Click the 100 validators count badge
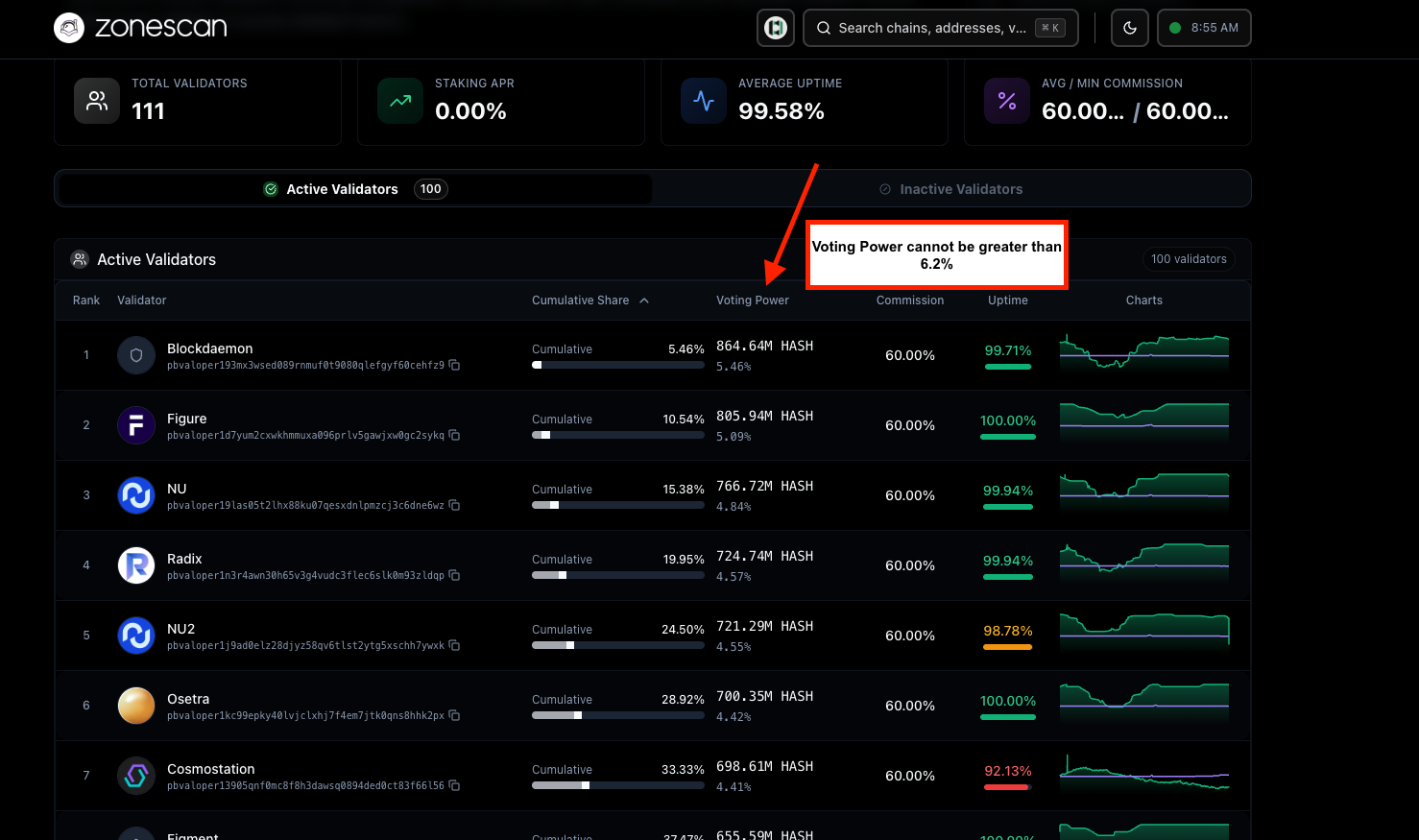 point(1189,259)
